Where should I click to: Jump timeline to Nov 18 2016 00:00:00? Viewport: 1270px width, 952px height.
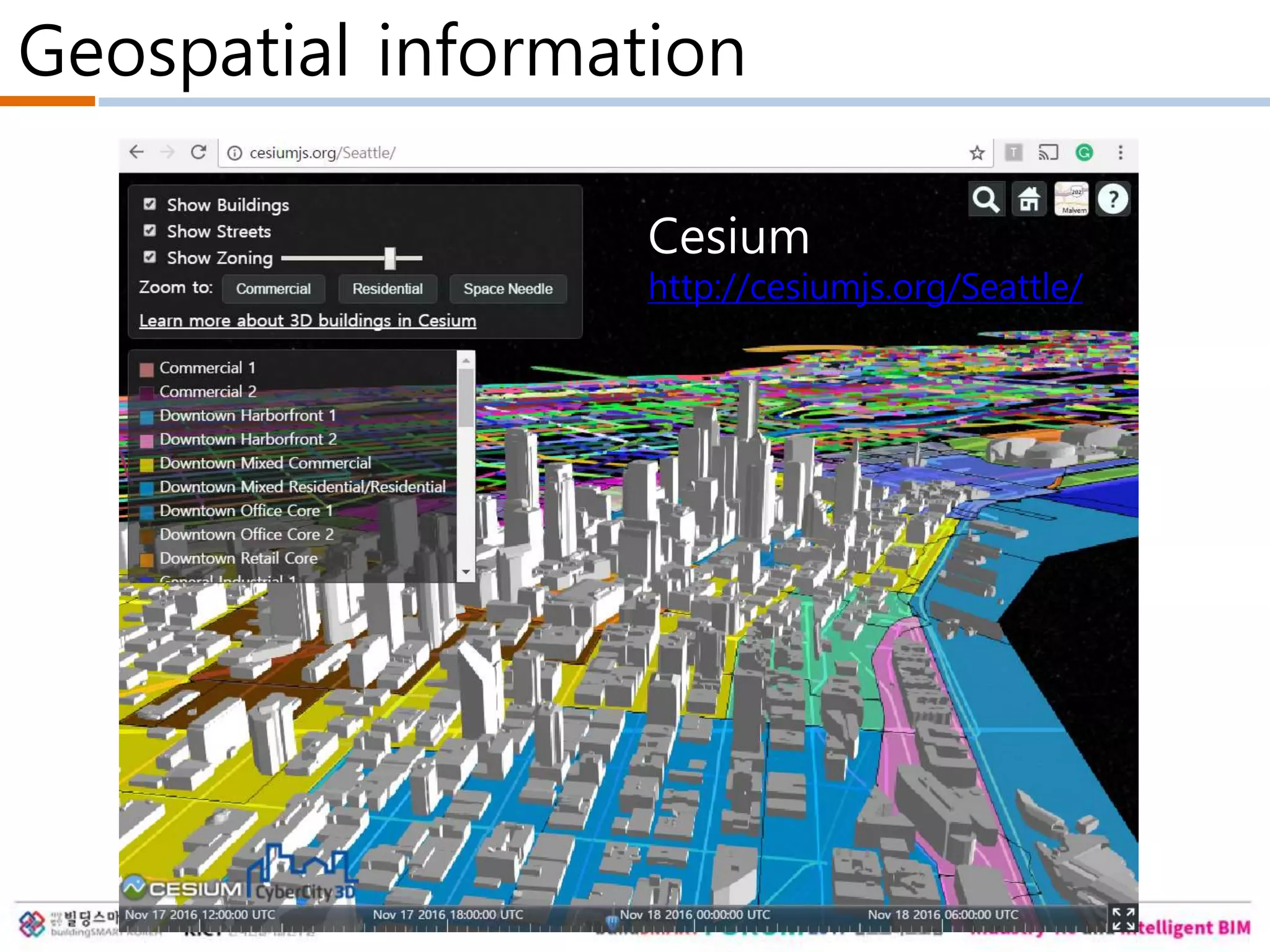point(695,915)
